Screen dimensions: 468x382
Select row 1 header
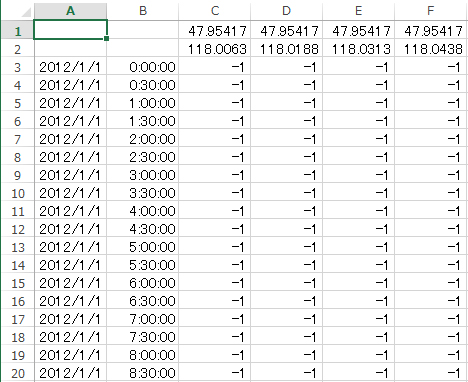17,31
